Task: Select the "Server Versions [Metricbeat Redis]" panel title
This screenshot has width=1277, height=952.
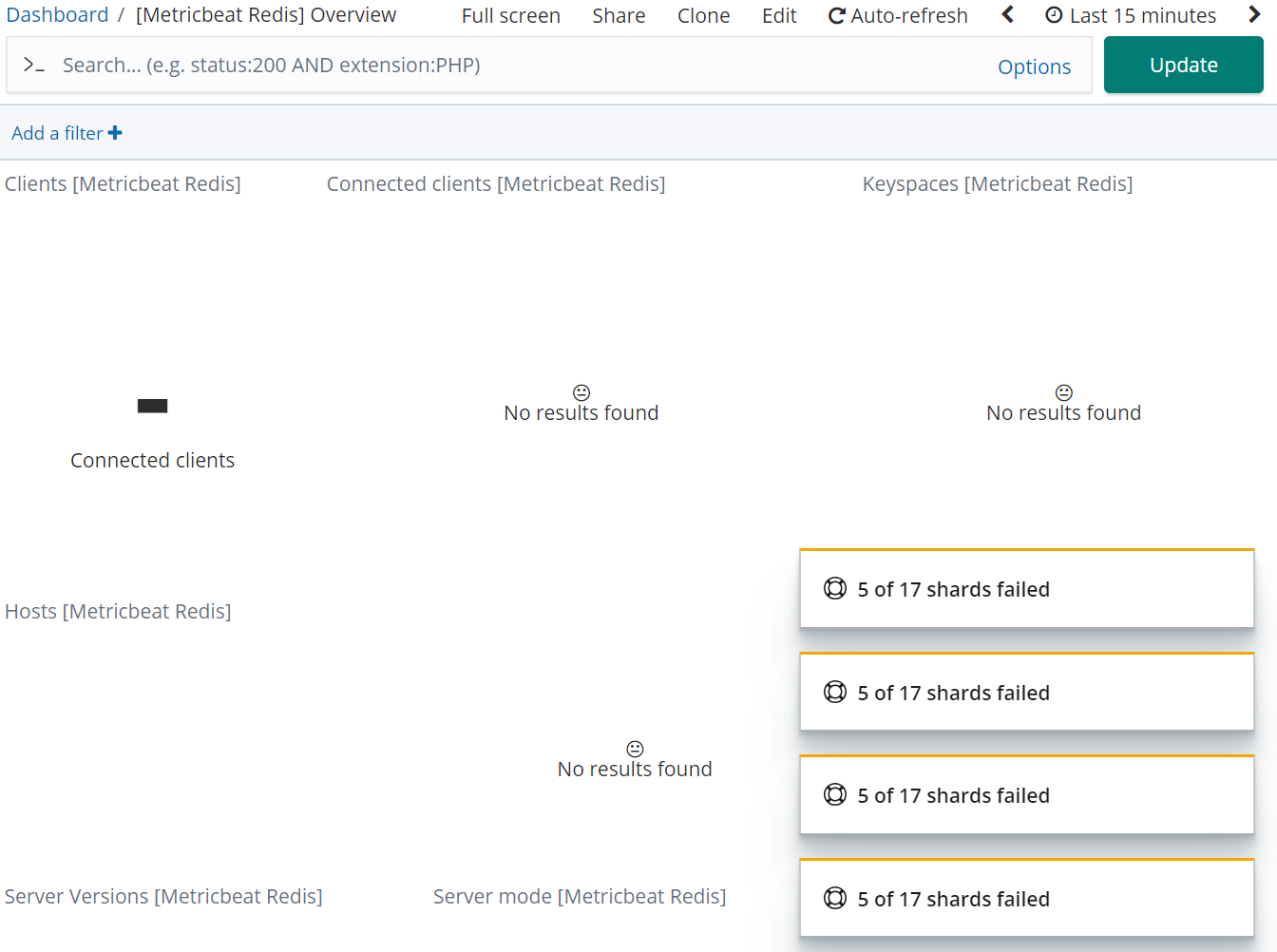Action: 163,897
